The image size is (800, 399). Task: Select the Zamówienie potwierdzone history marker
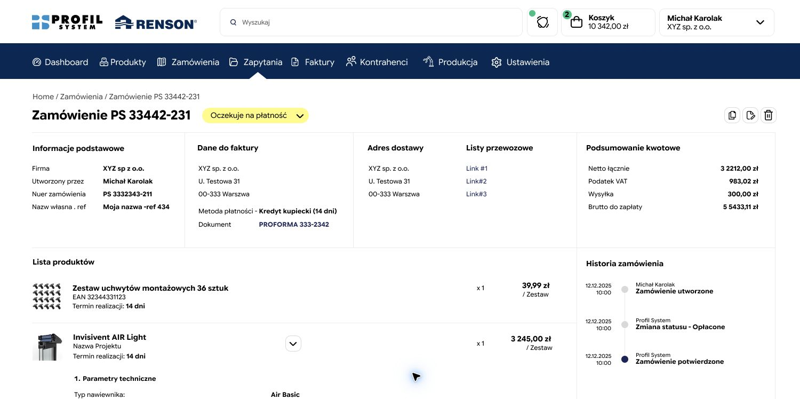(x=624, y=359)
